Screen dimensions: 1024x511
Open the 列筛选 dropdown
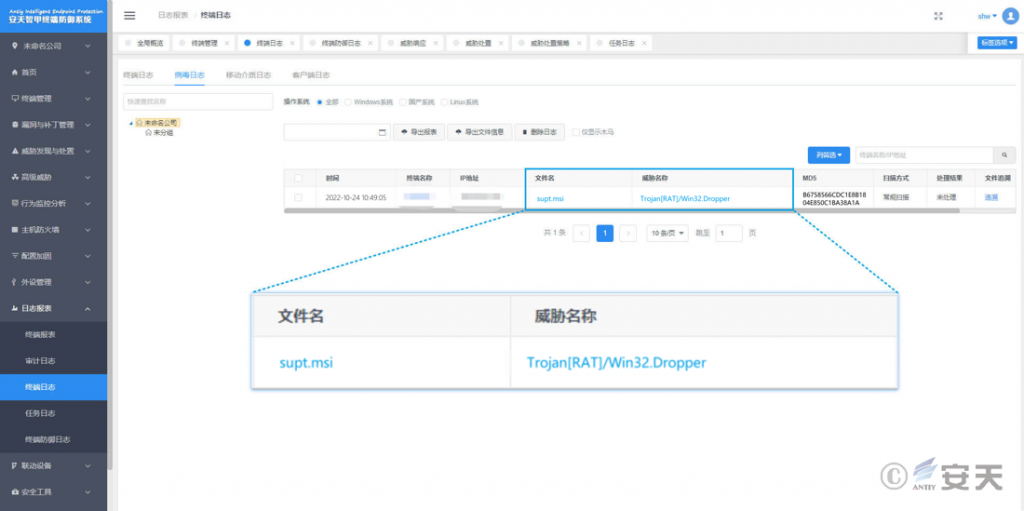(x=829, y=155)
